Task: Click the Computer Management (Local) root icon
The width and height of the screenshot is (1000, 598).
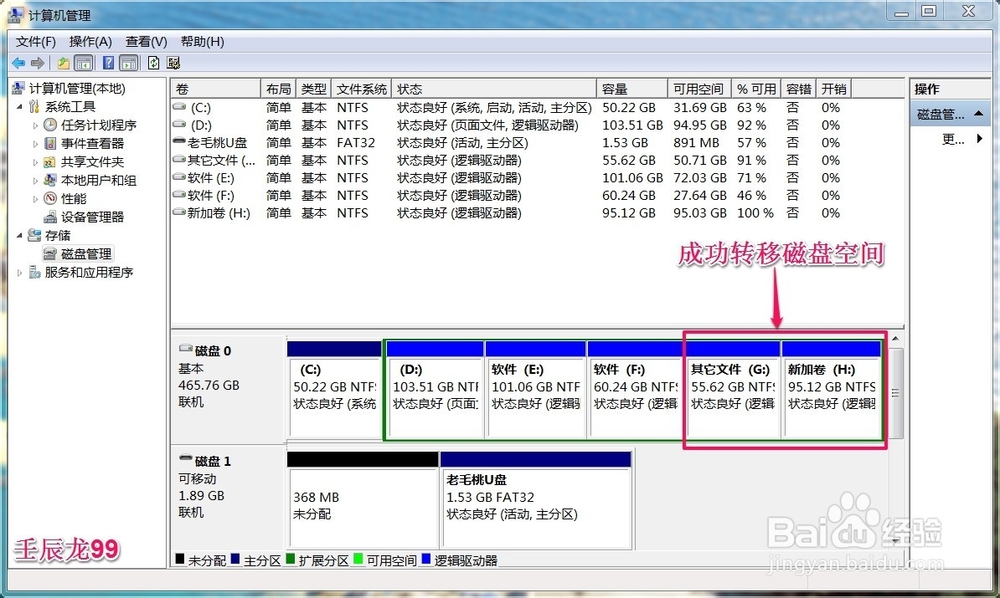Action: 18,88
